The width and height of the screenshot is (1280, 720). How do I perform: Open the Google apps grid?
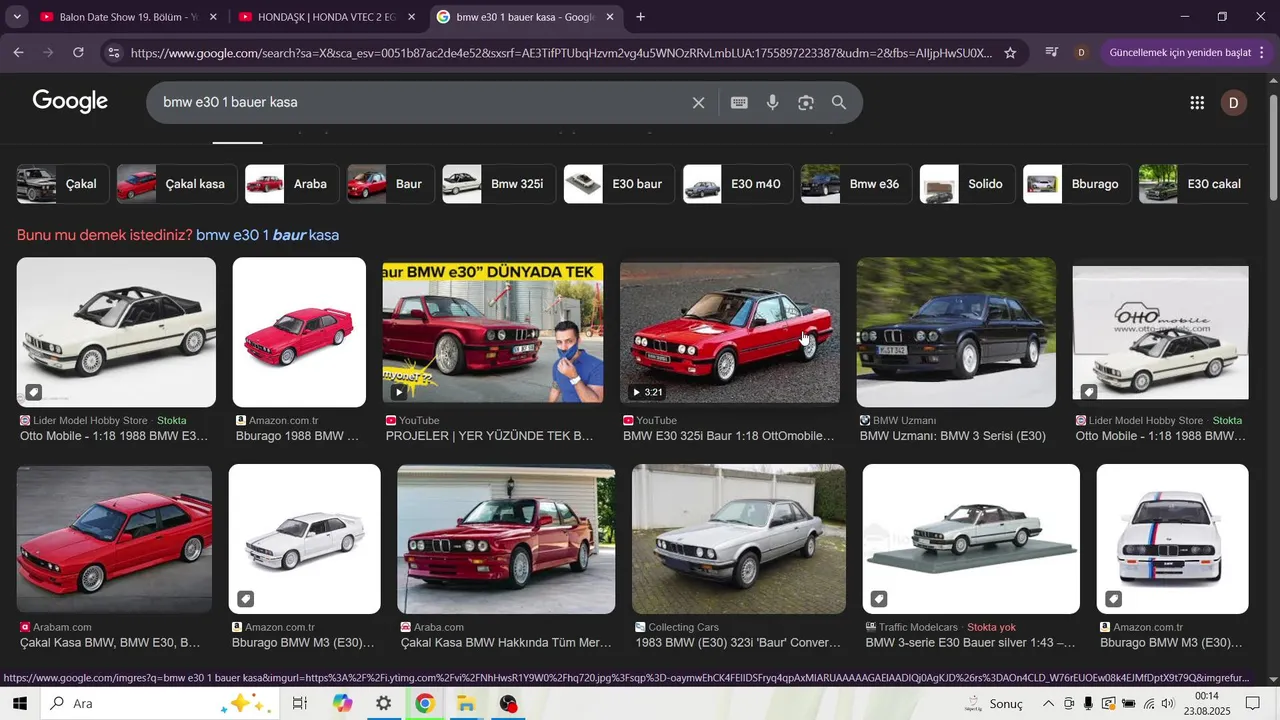tap(1197, 102)
